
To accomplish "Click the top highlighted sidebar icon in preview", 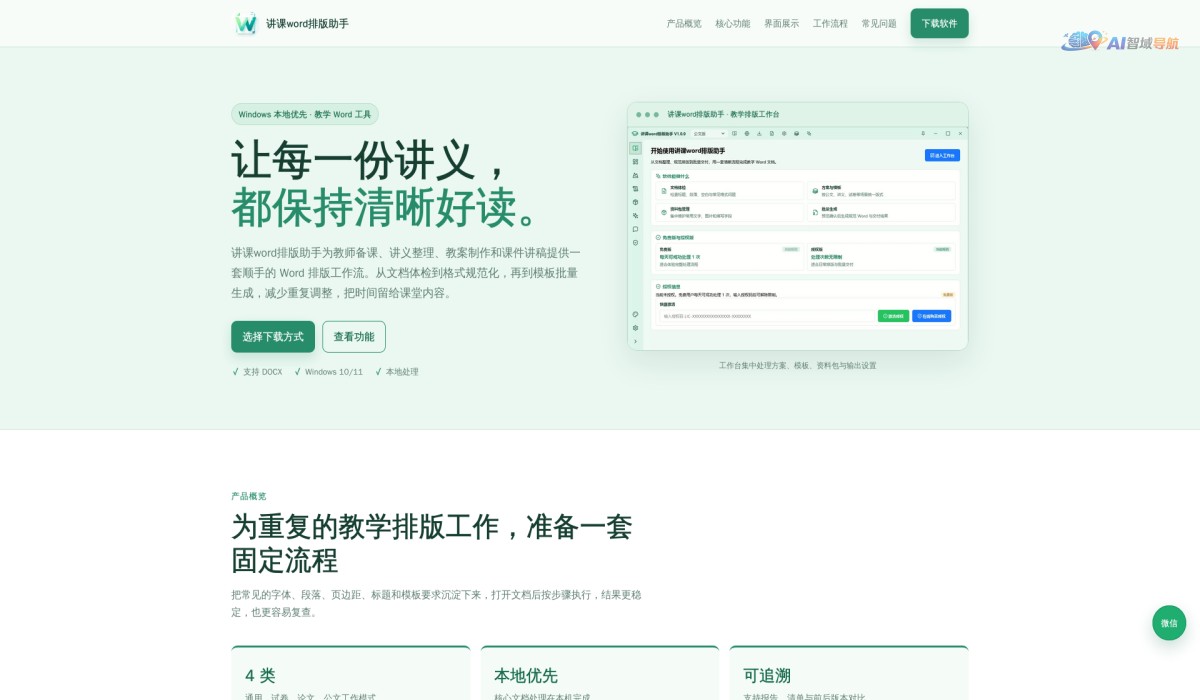I will pos(635,148).
